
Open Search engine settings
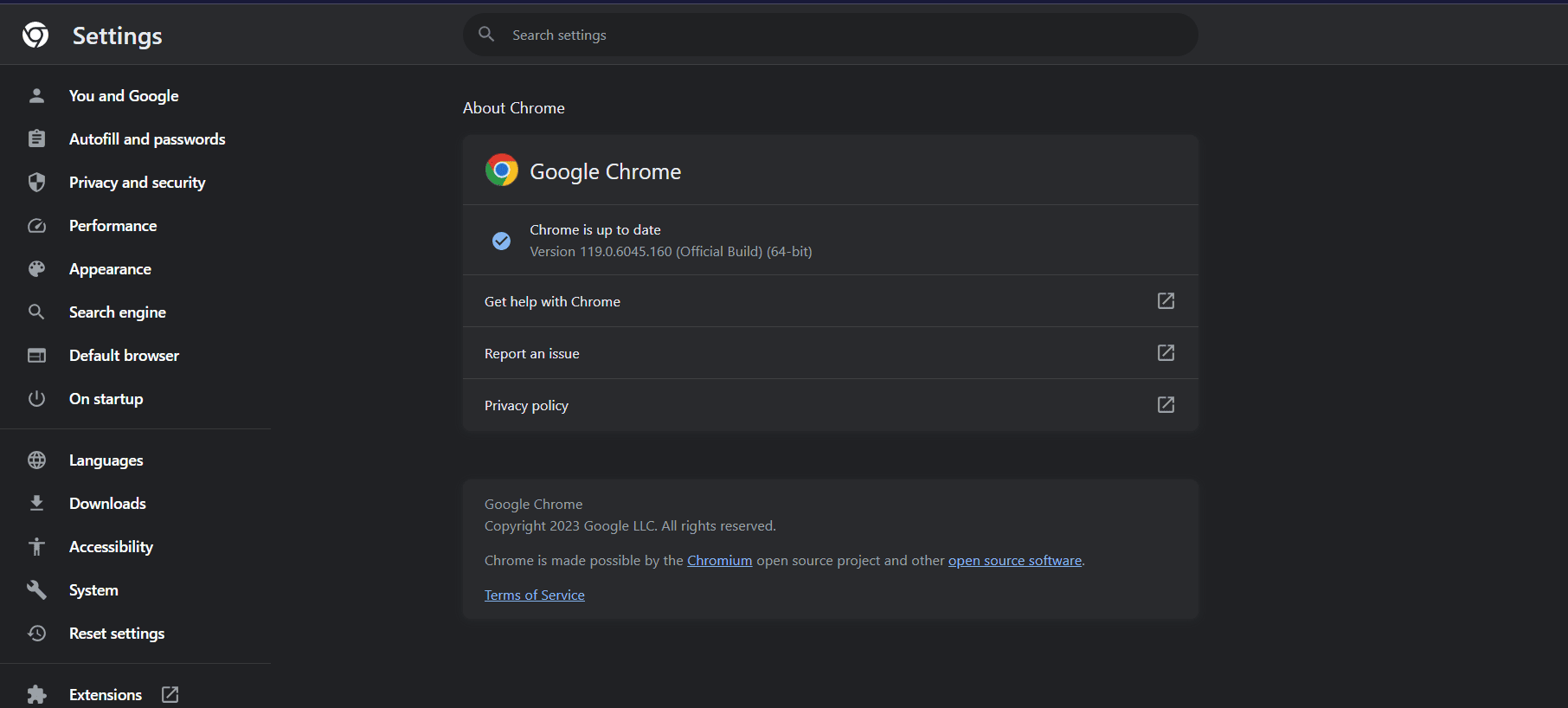click(x=118, y=312)
